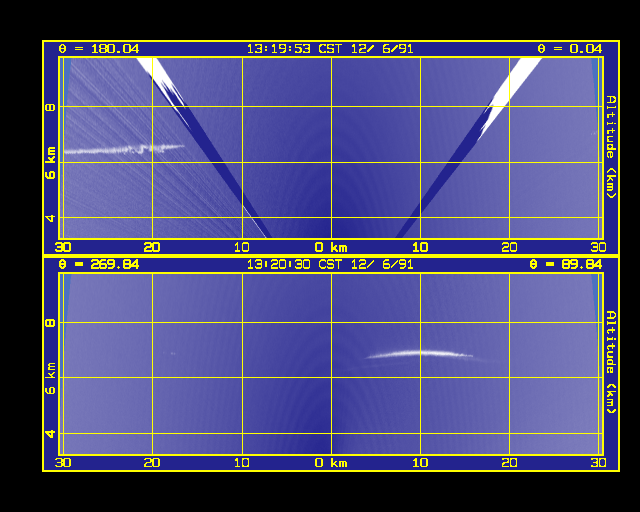Select the lower panel's Altitude (km) axis title

[x=611, y=363]
